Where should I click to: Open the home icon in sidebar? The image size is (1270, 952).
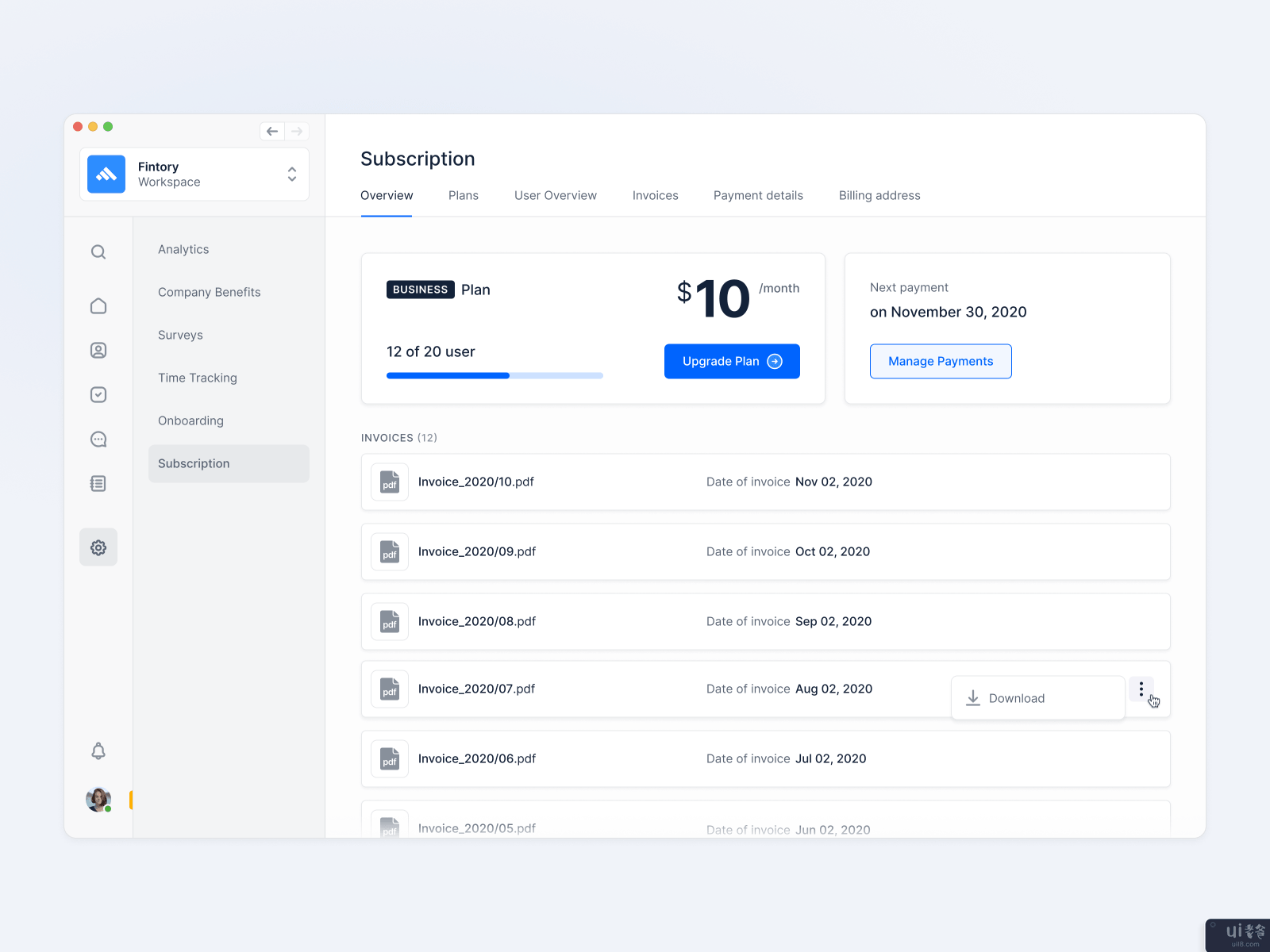(98, 306)
